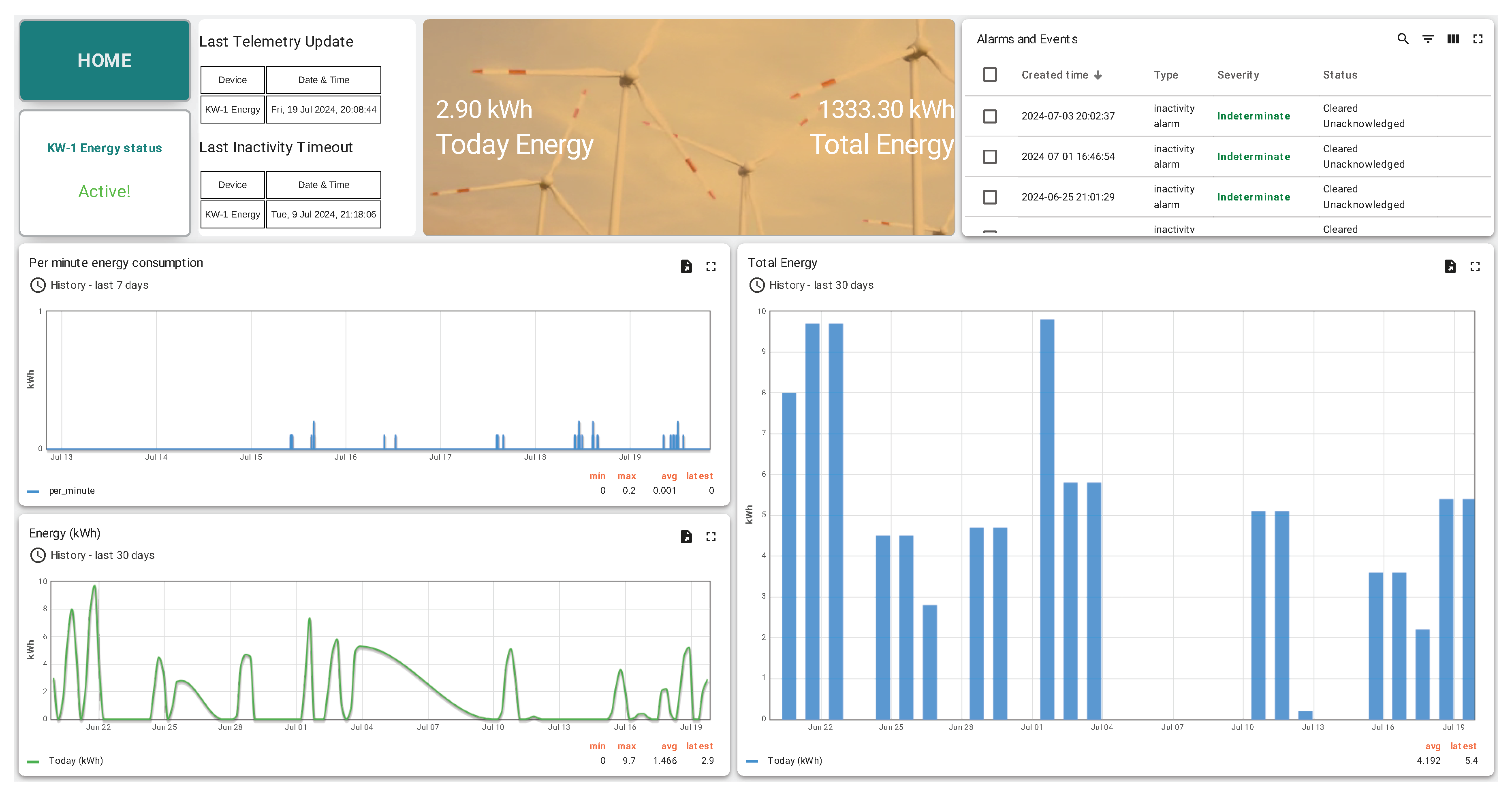Search the alarms list

click(1403, 39)
